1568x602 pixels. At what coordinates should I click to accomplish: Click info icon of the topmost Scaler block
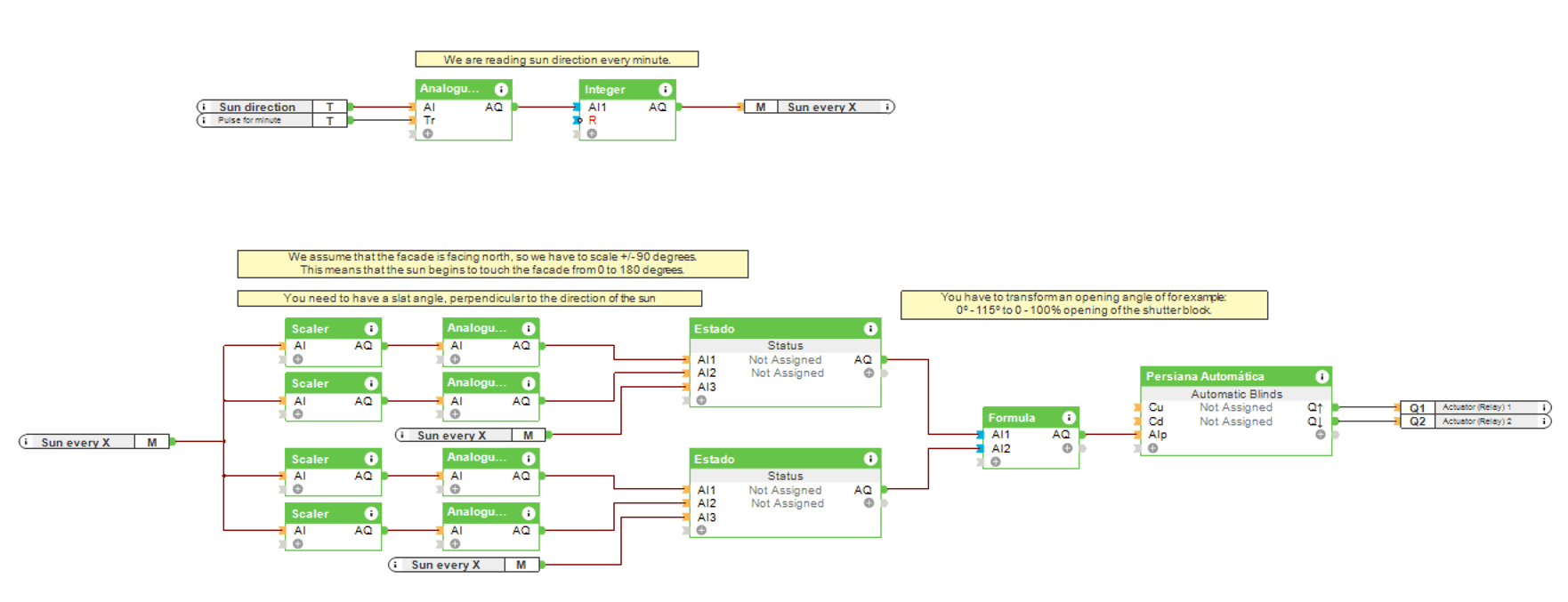click(x=371, y=329)
